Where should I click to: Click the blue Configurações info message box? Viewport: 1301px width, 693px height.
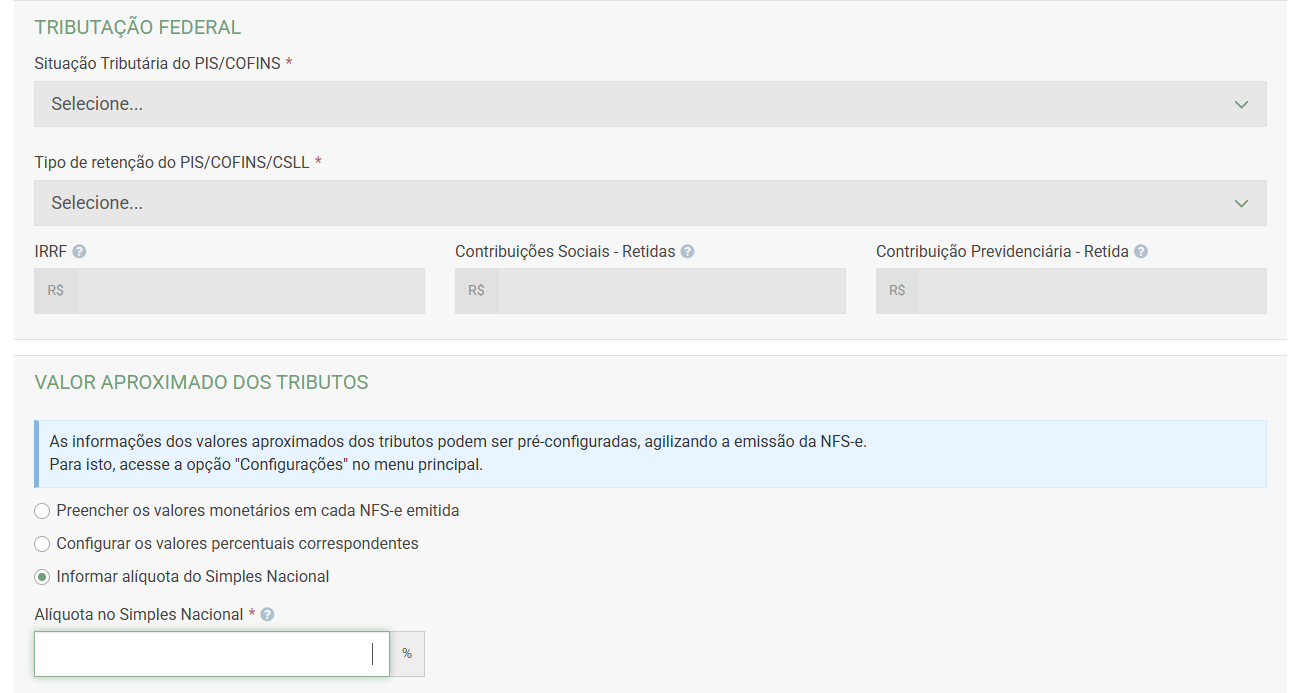650,453
